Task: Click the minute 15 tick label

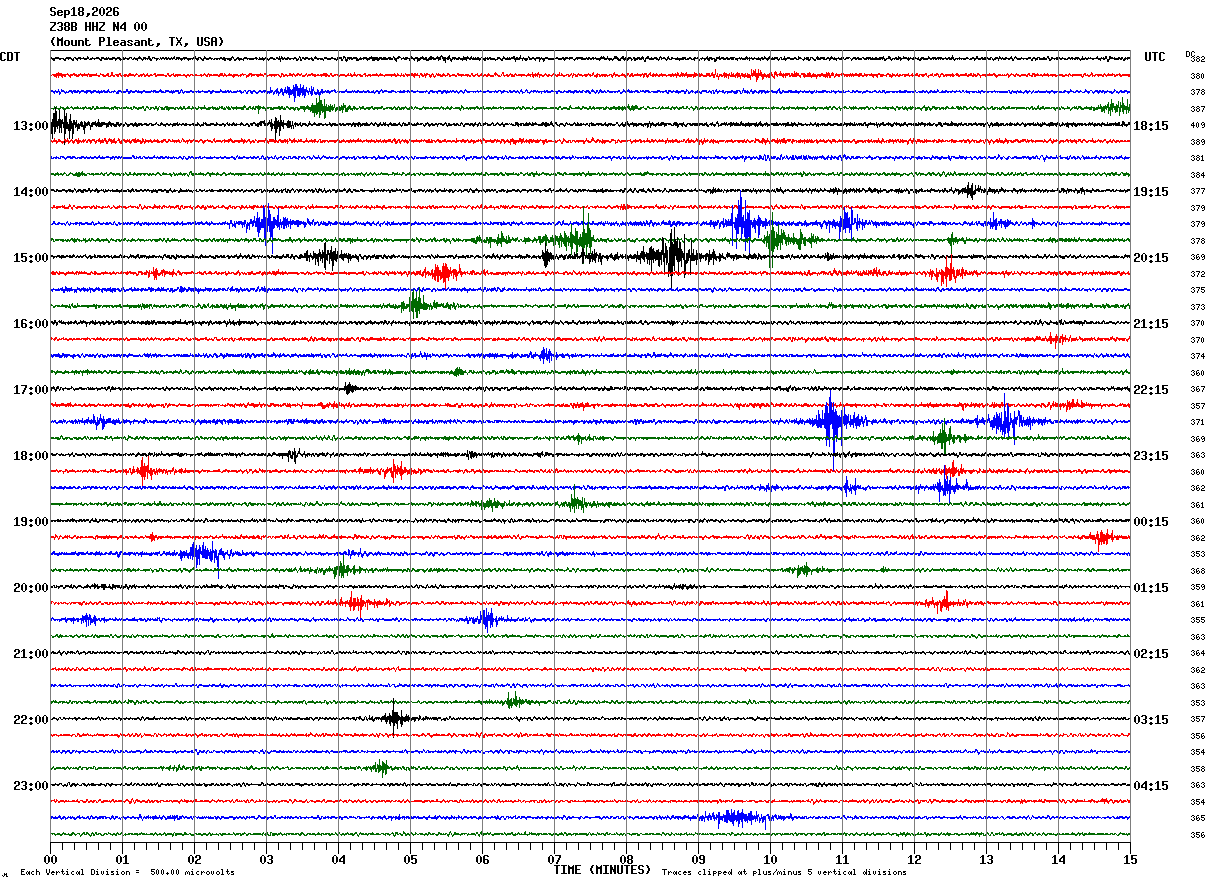Action: click(1130, 859)
